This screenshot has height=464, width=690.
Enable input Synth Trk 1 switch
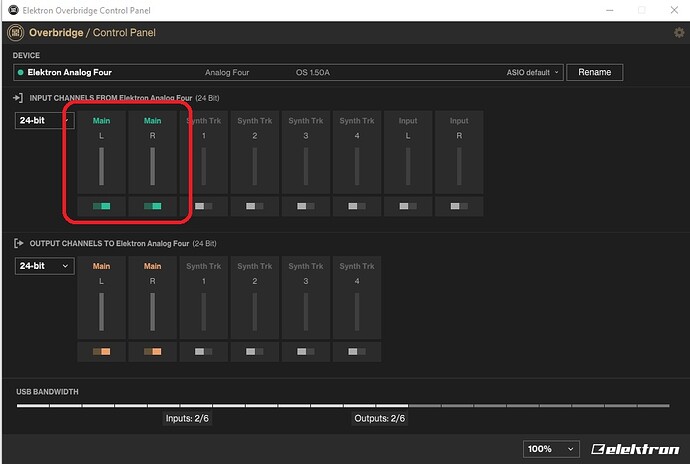204,206
